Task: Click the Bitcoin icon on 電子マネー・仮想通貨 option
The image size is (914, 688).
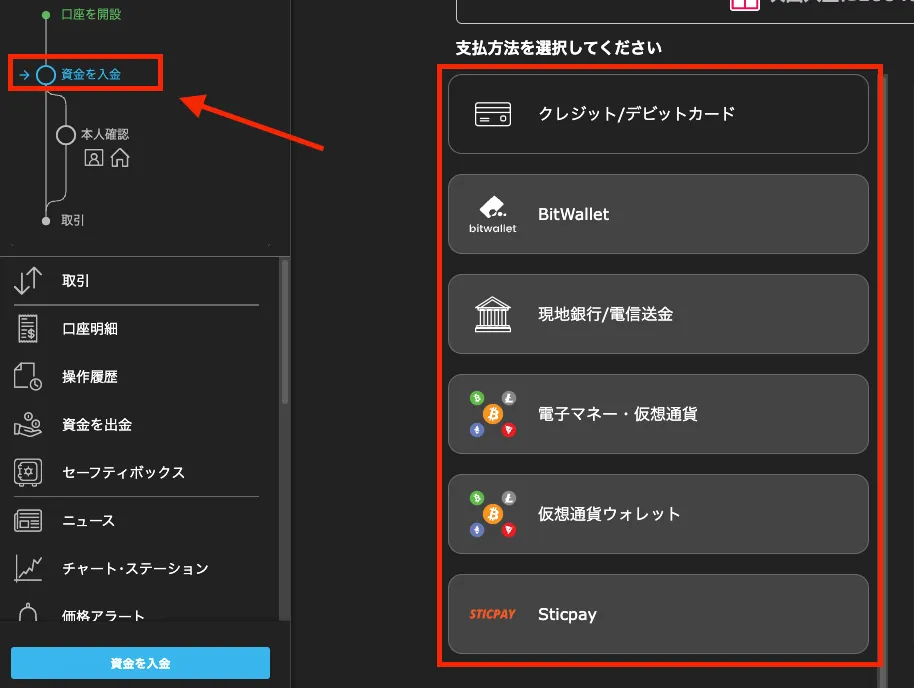Action: [492, 414]
